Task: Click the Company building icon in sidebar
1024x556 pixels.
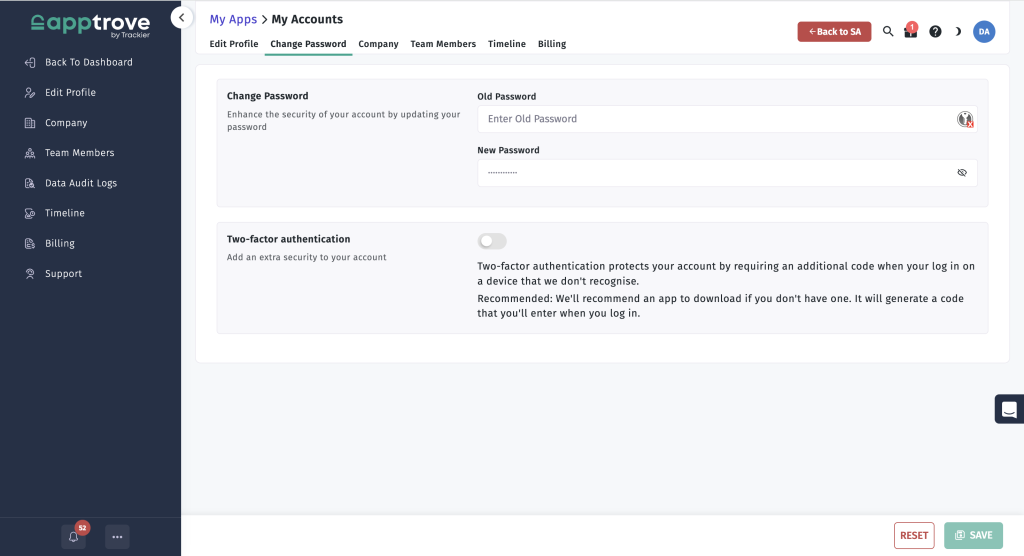Action: [30, 123]
